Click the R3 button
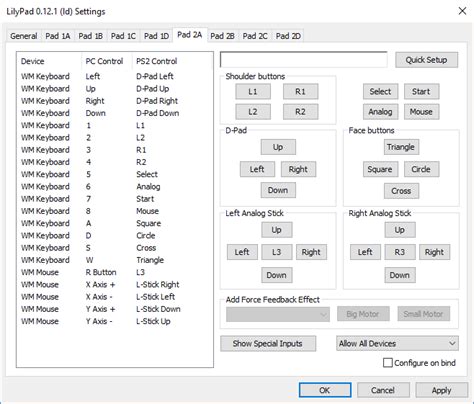474x404 pixels. tap(400, 252)
